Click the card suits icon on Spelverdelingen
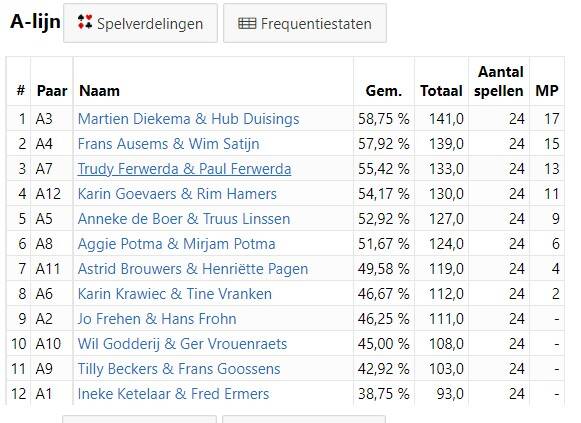This screenshot has height=423, width=581. pyautogui.click(x=85, y=22)
